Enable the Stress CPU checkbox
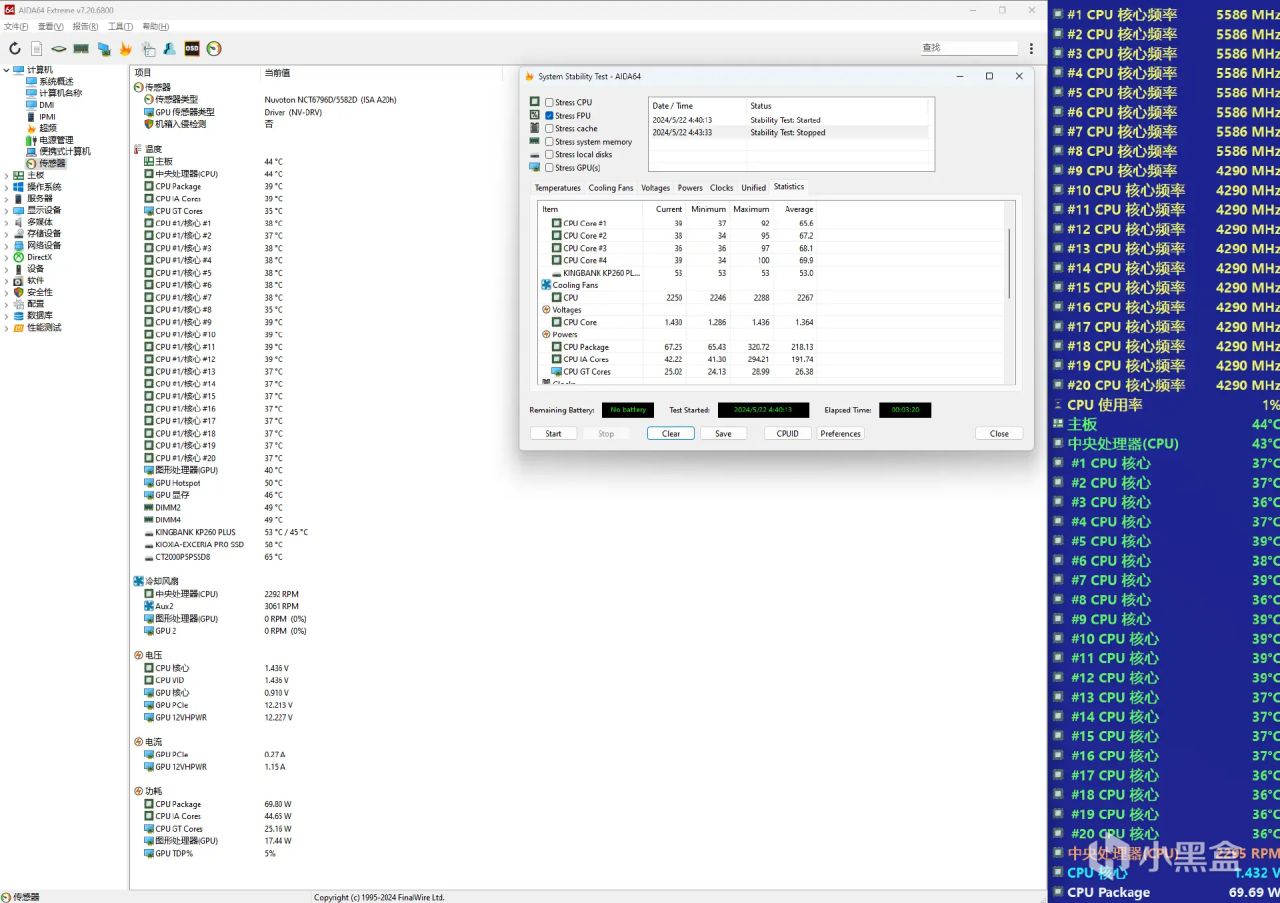 (549, 102)
